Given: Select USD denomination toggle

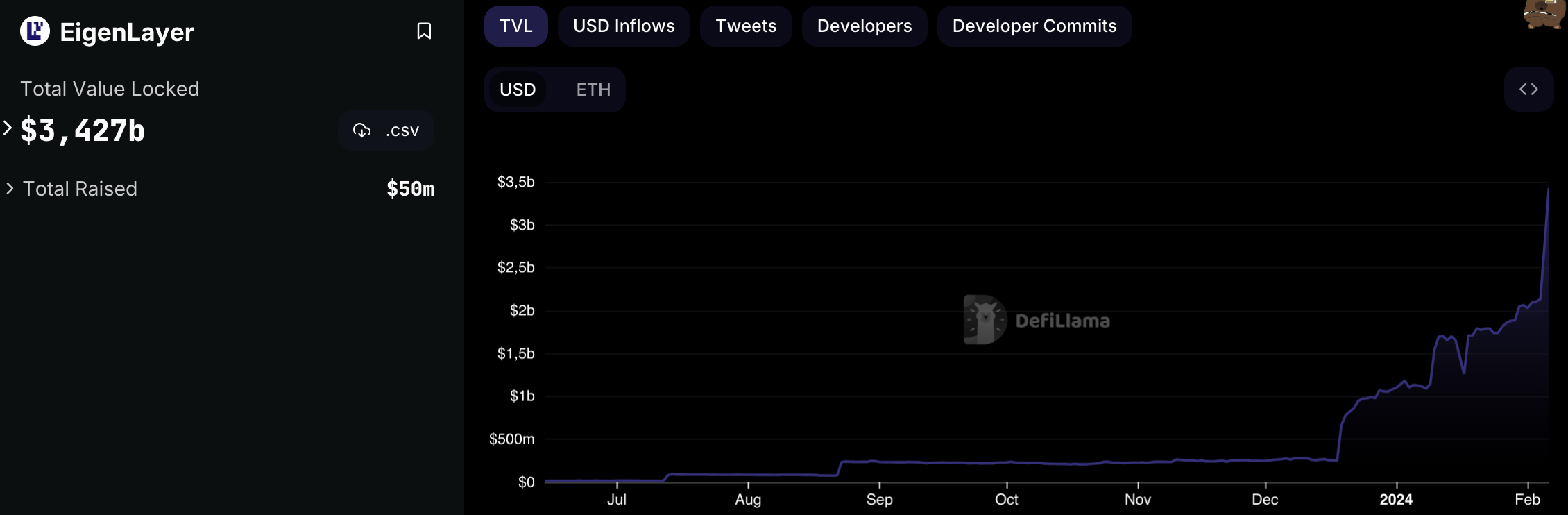Looking at the screenshot, I should [x=518, y=90].
